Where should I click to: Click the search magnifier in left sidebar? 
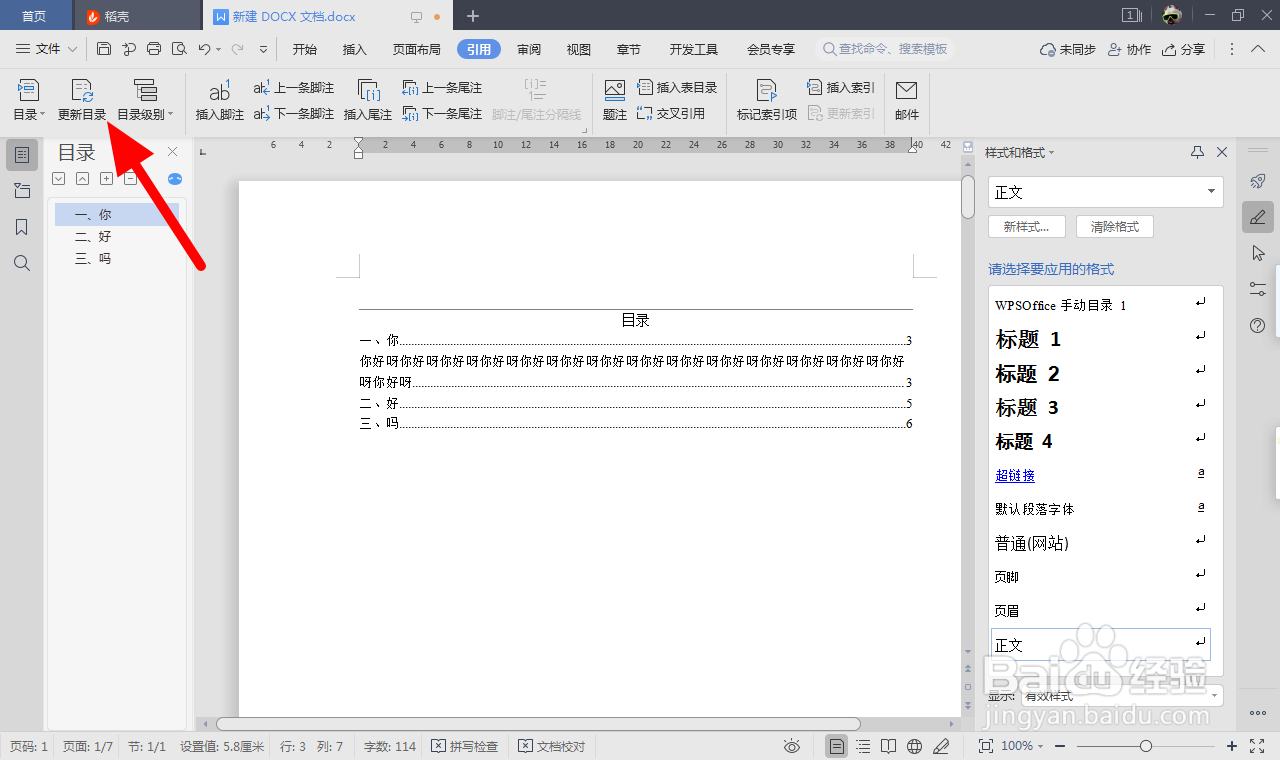[22, 263]
